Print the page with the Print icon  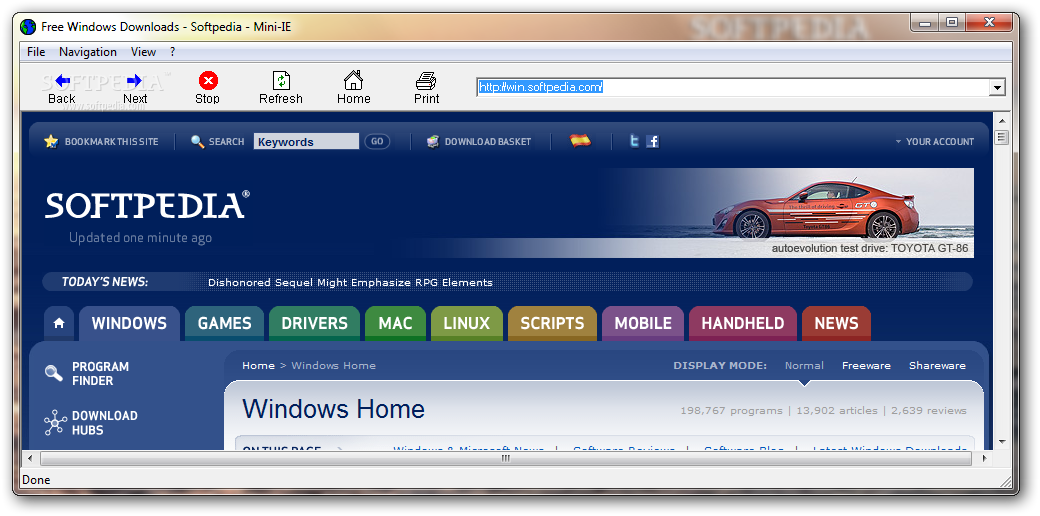point(426,81)
